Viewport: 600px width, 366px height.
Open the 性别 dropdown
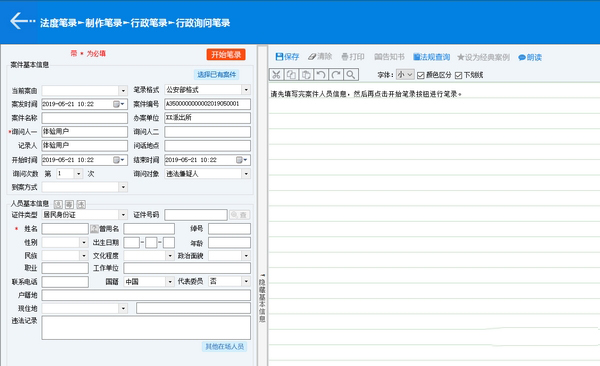click(x=84, y=242)
